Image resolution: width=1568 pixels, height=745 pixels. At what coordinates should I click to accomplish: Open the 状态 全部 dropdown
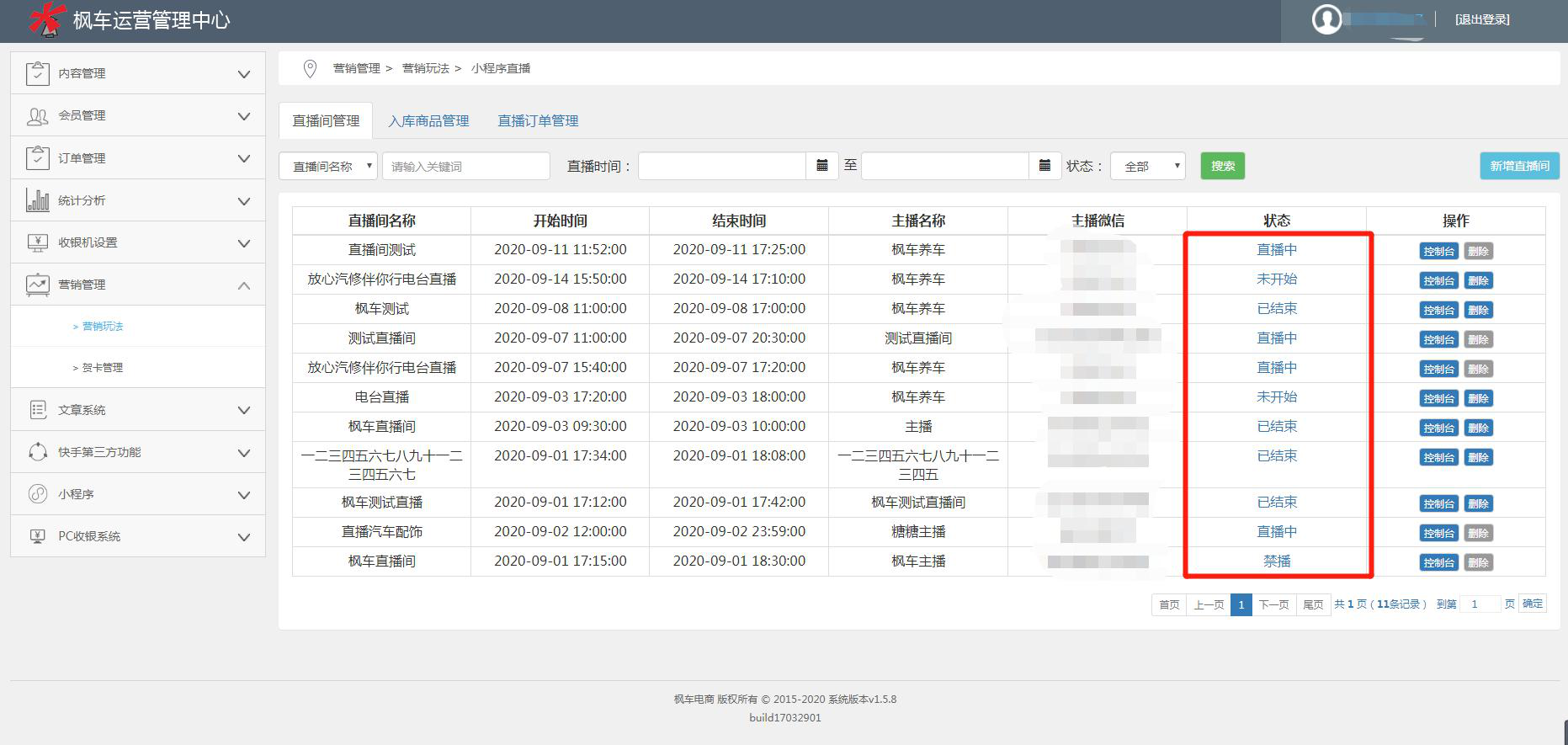[1148, 166]
